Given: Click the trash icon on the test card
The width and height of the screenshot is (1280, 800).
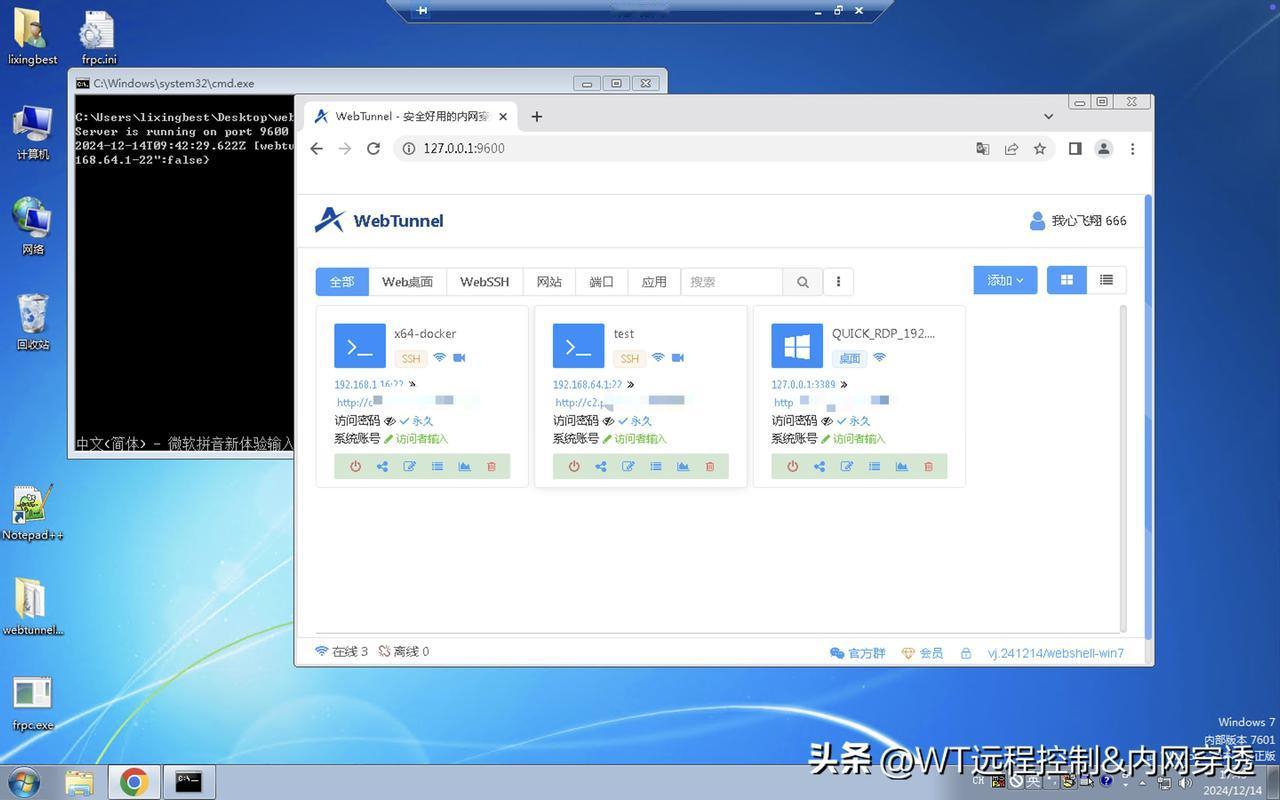Looking at the screenshot, I should click(710, 466).
